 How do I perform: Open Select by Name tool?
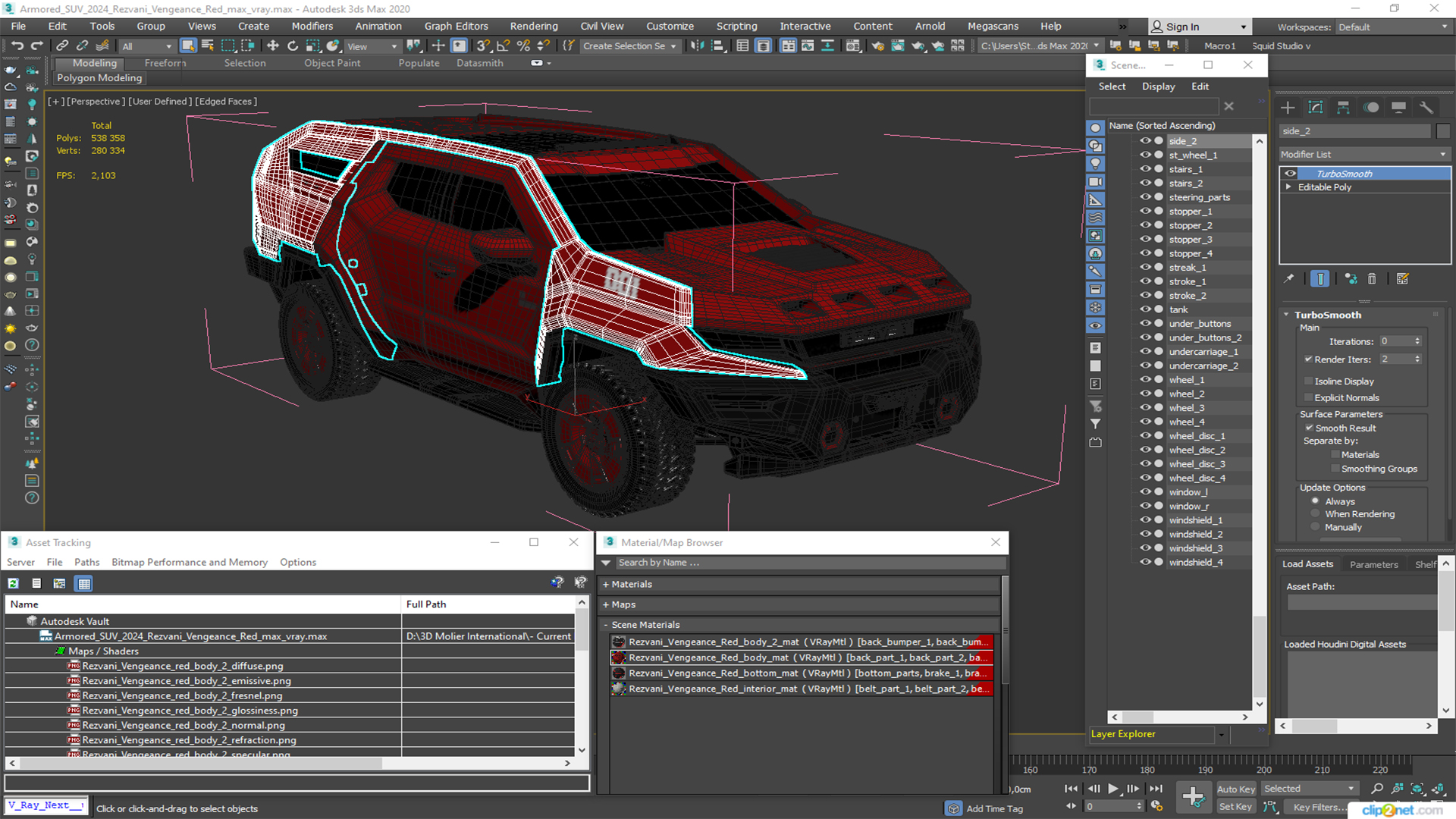208,46
